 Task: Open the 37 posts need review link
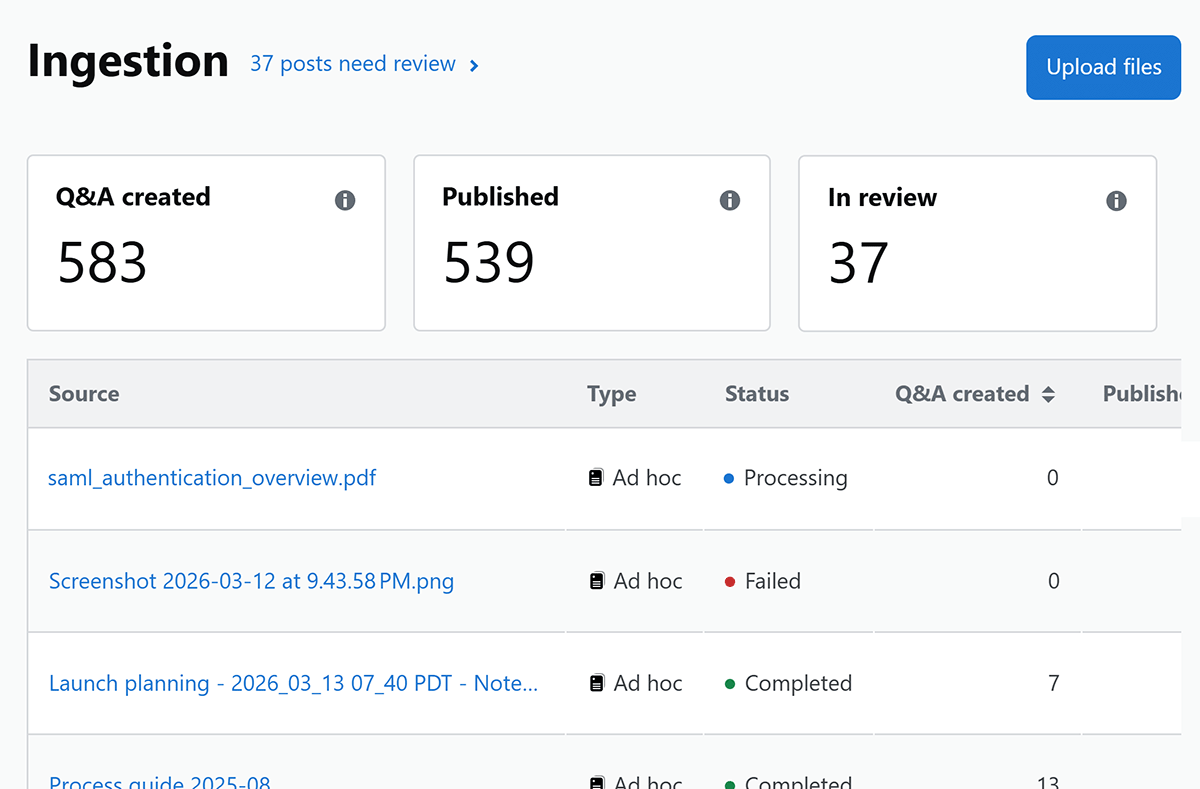pyautogui.click(x=352, y=64)
